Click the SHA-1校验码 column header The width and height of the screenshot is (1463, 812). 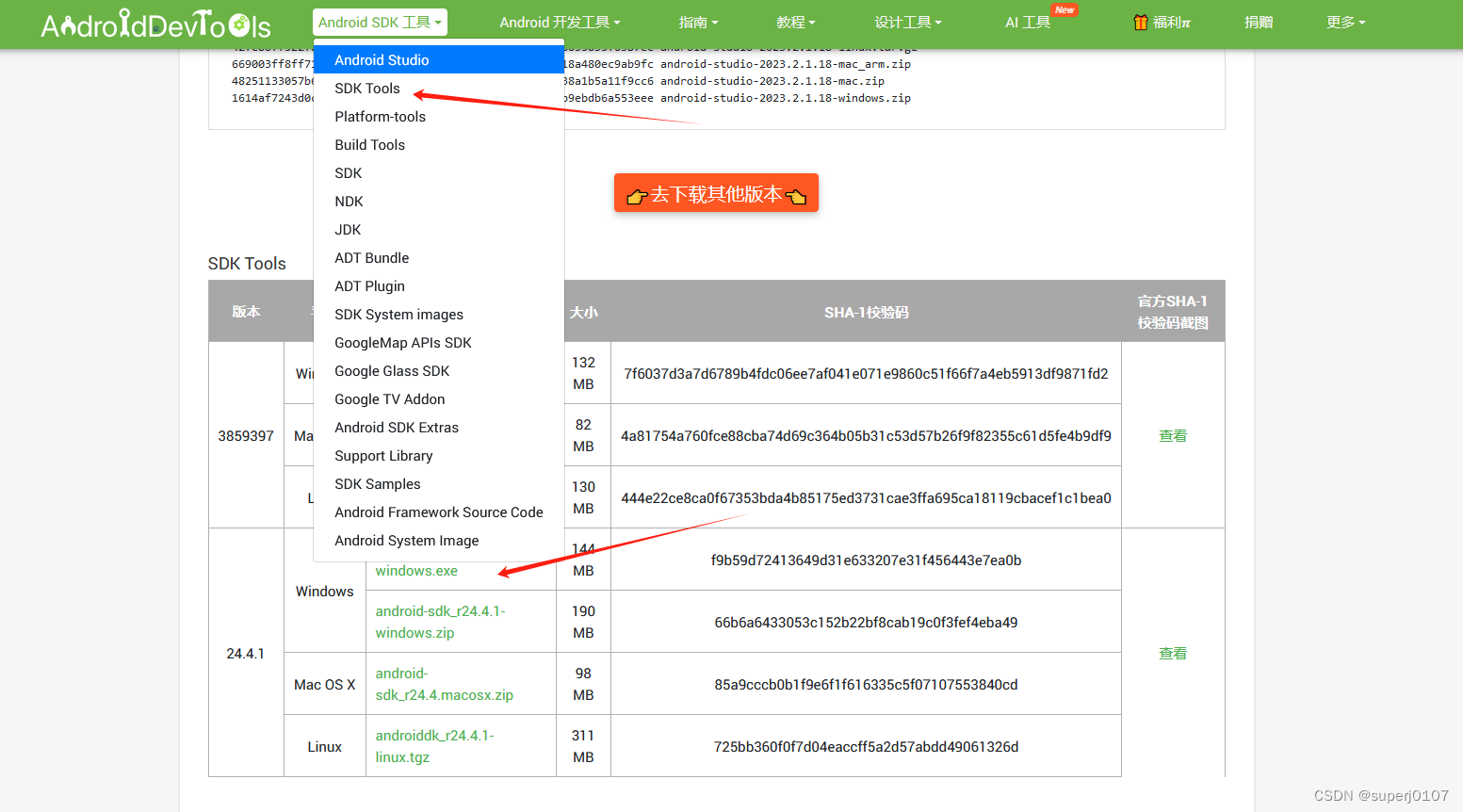[866, 312]
